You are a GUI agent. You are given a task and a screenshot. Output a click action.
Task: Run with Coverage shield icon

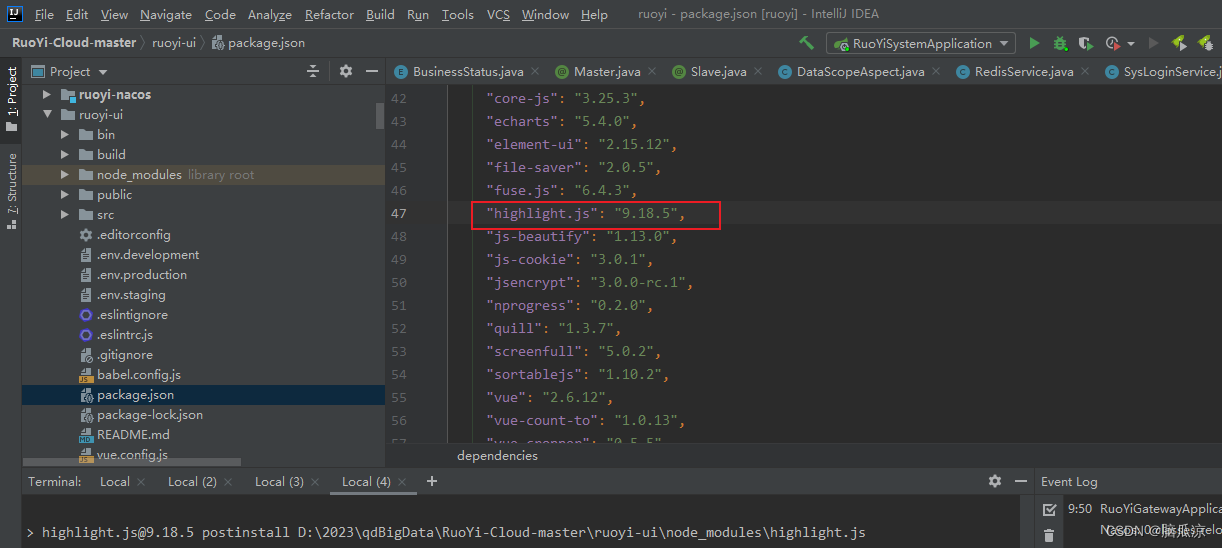point(1086,43)
